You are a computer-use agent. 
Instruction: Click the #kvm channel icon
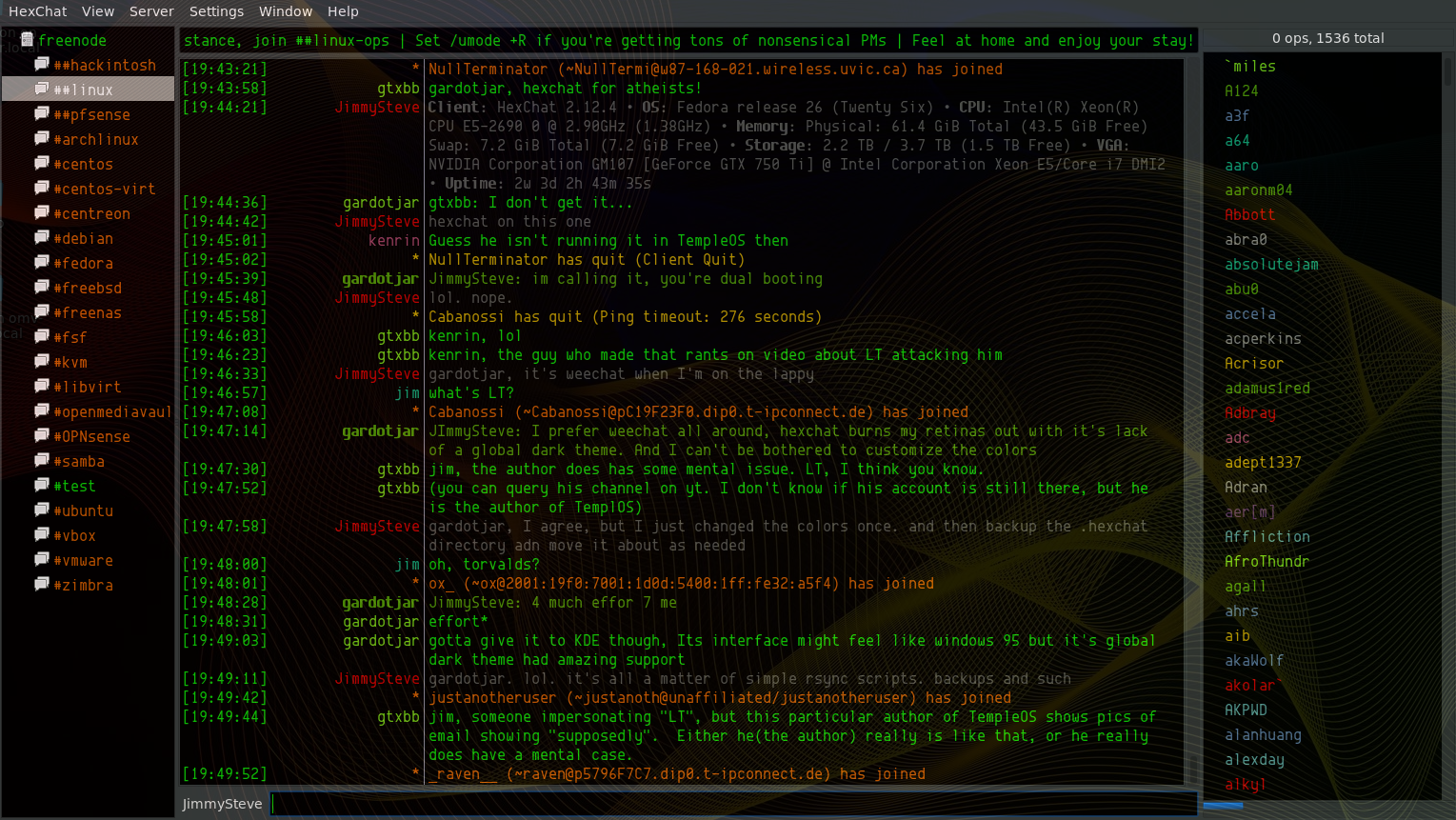pyautogui.click(x=42, y=361)
